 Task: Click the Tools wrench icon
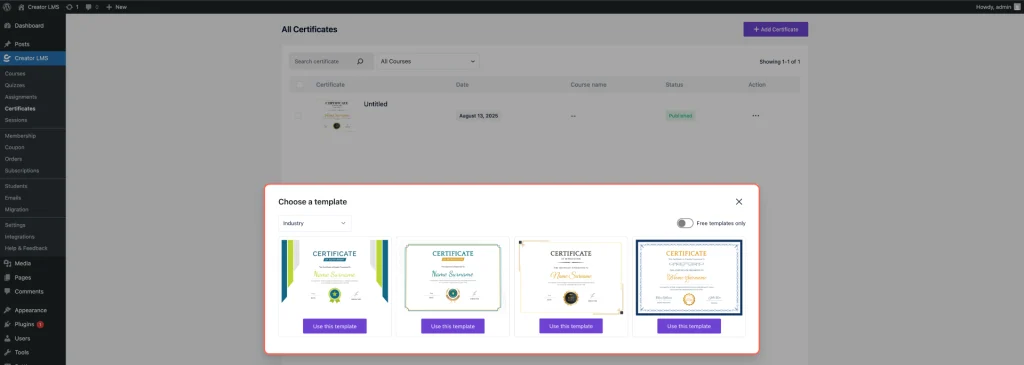[7, 352]
